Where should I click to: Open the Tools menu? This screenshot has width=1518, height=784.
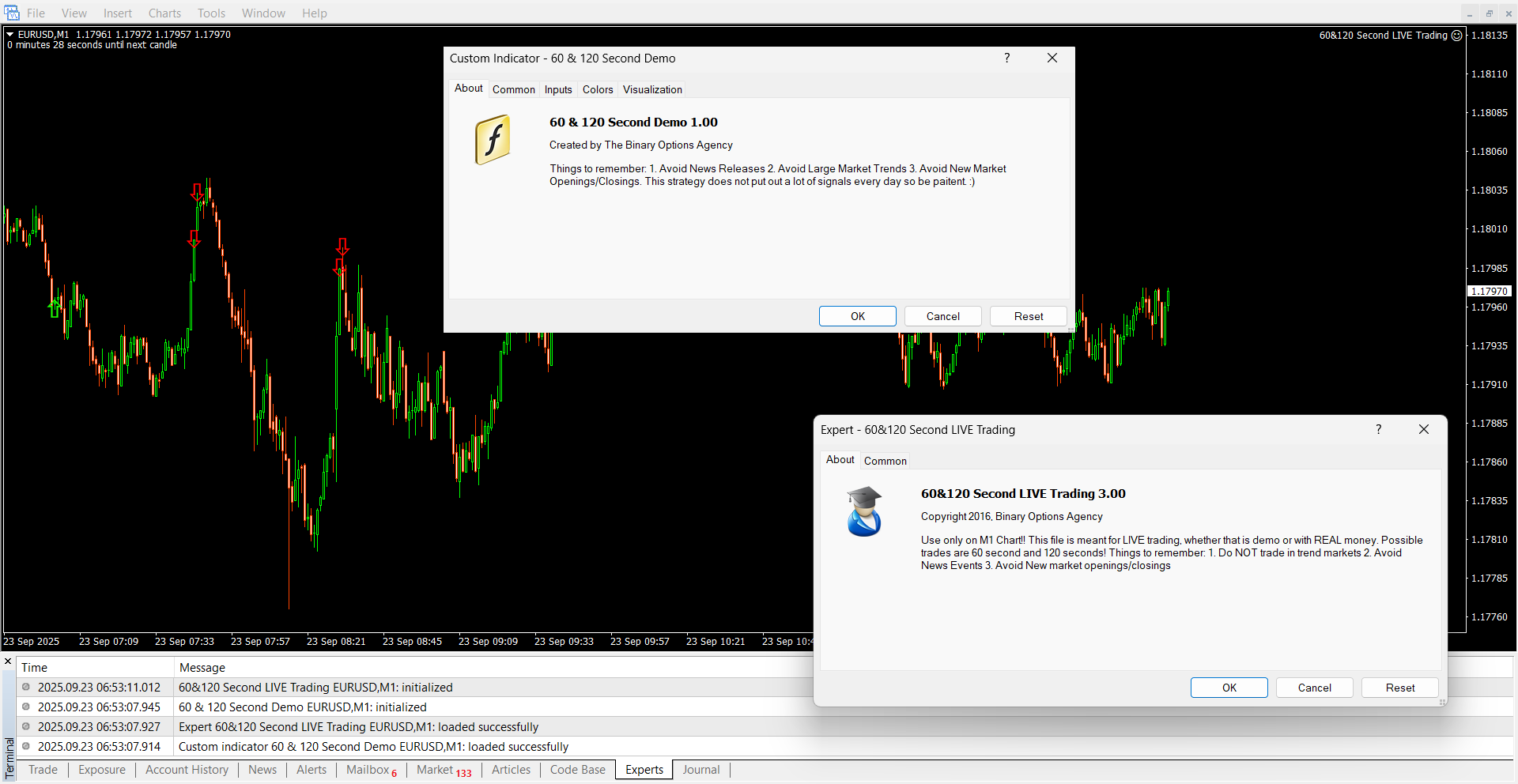click(x=211, y=13)
